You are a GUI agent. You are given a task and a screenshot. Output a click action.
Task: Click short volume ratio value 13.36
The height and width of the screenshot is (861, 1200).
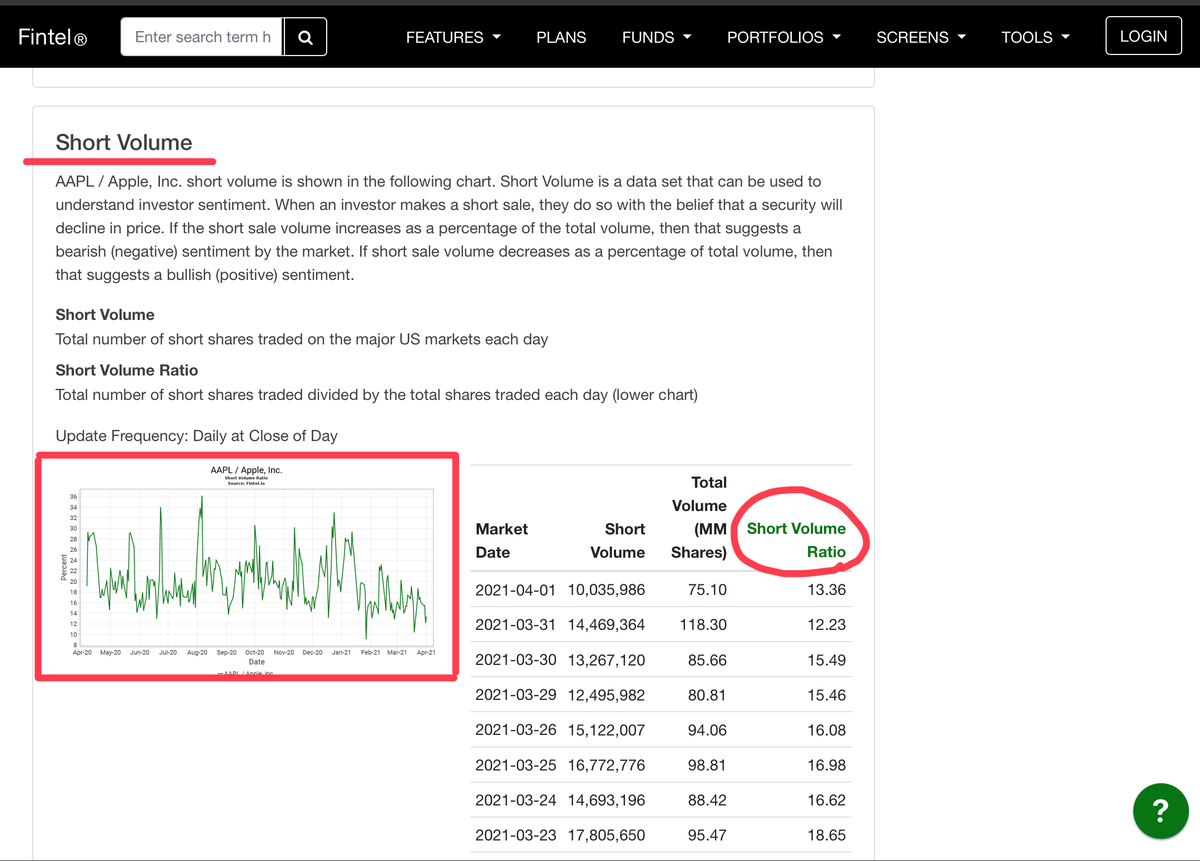[827, 590]
